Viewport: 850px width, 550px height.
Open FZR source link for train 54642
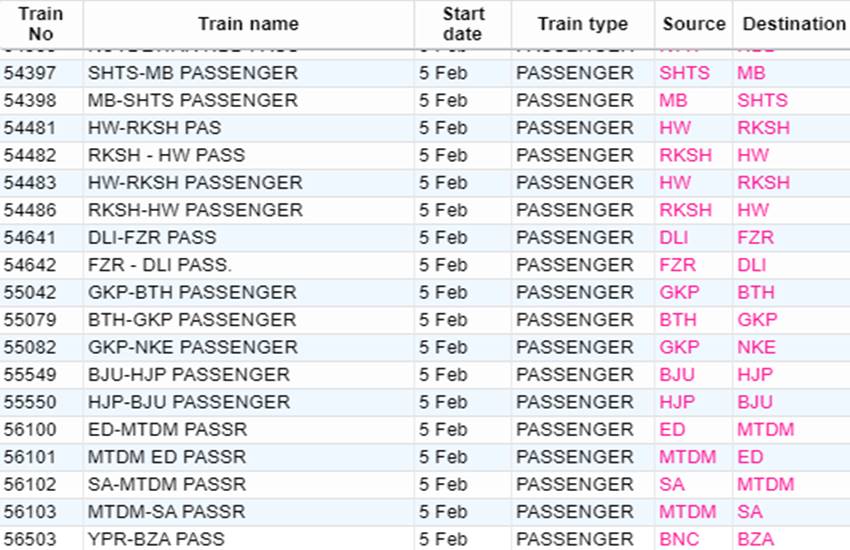click(677, 265)
